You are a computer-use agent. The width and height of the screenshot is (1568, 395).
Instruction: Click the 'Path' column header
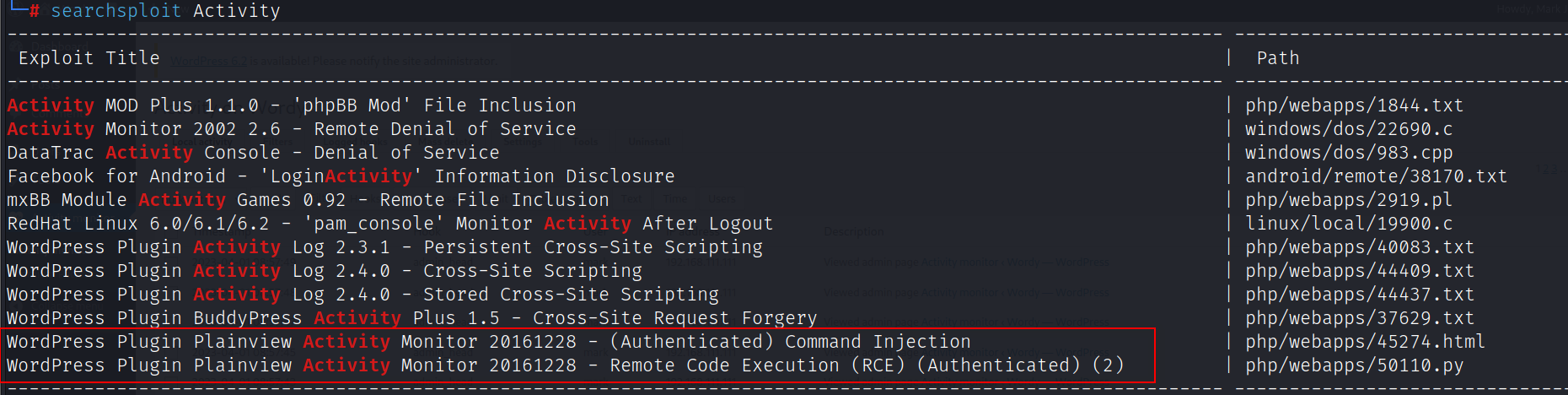[x=1277, y=58]
